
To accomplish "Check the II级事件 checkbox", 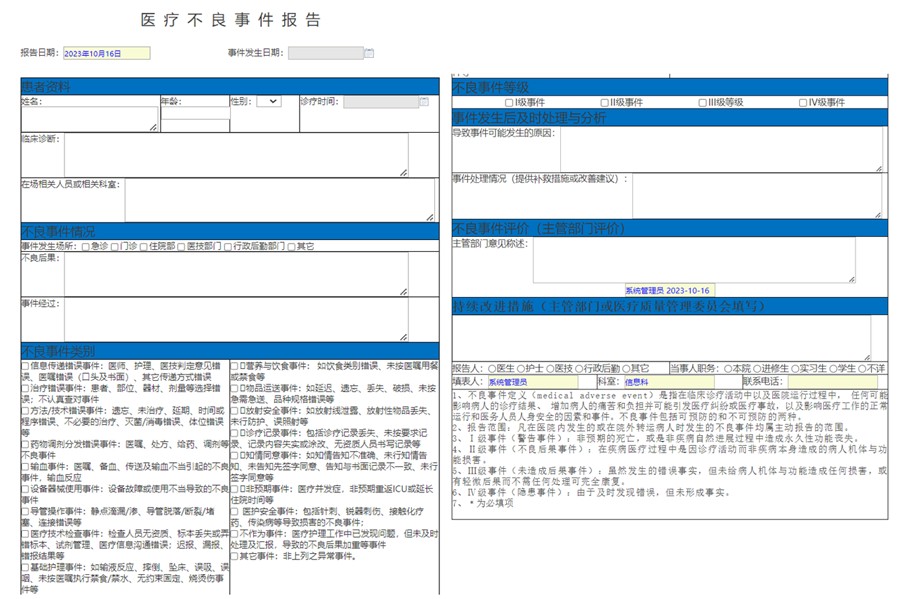I will click(x=604, y=103).
